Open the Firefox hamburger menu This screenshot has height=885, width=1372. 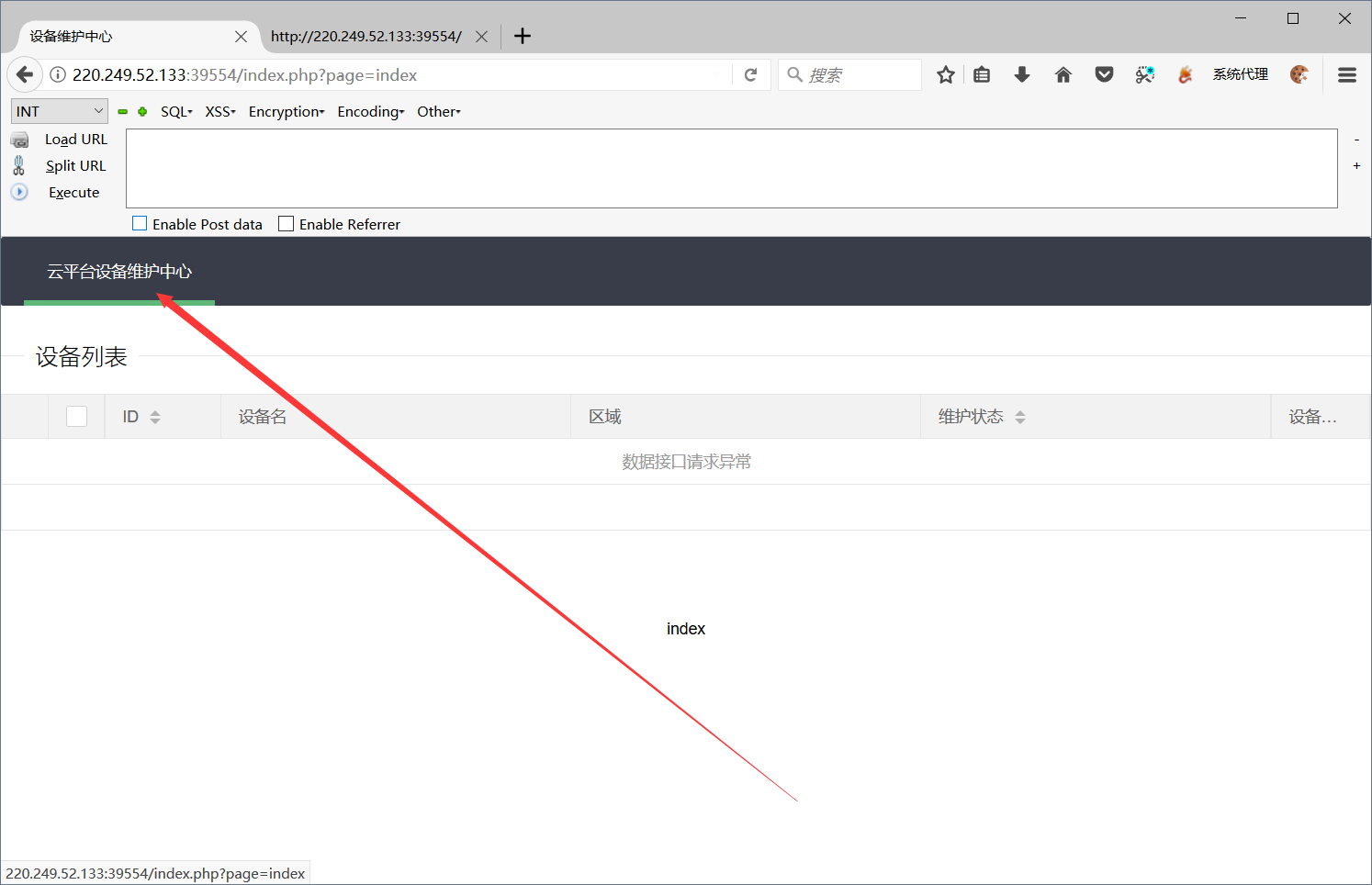[x=1346, y=74]
